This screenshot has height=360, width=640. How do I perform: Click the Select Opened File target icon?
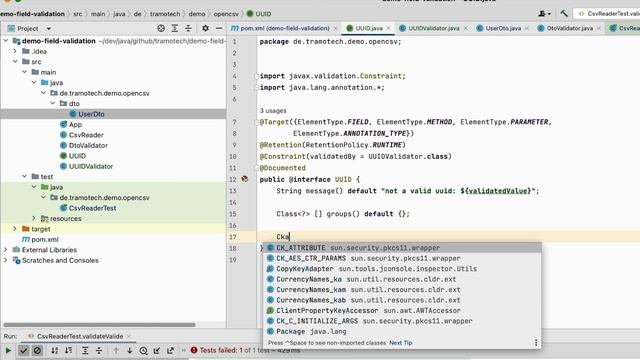coord(161,28)
